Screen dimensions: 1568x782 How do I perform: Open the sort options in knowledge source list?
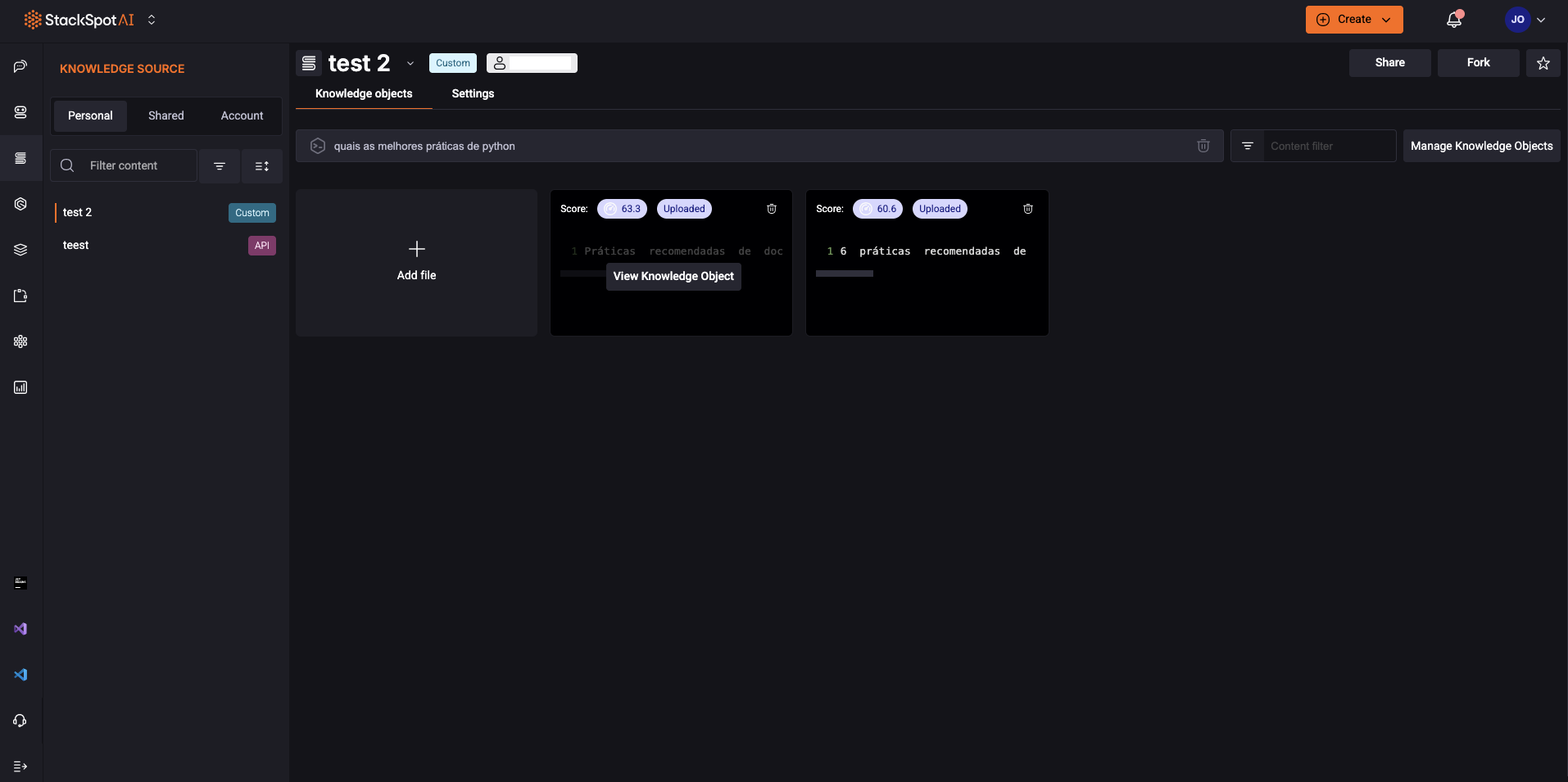tap(262, 166)
